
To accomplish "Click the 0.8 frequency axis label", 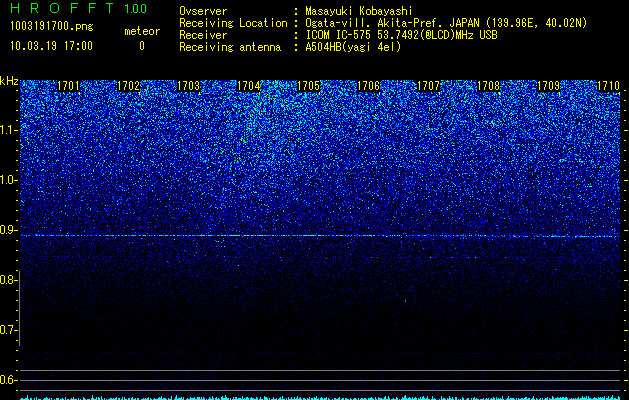I will [x=8, y=280].
